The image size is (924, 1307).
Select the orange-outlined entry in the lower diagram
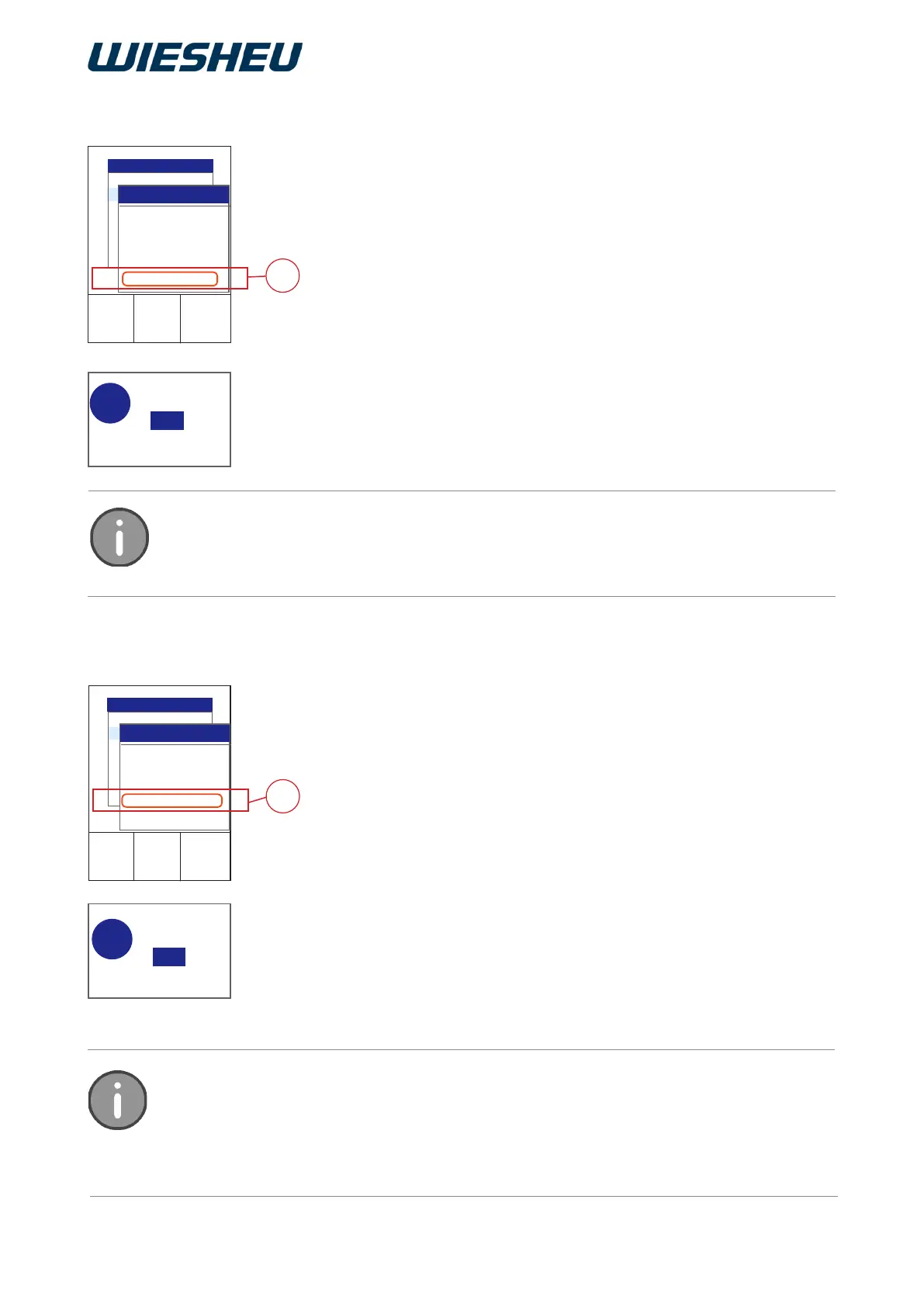point(172,801)
